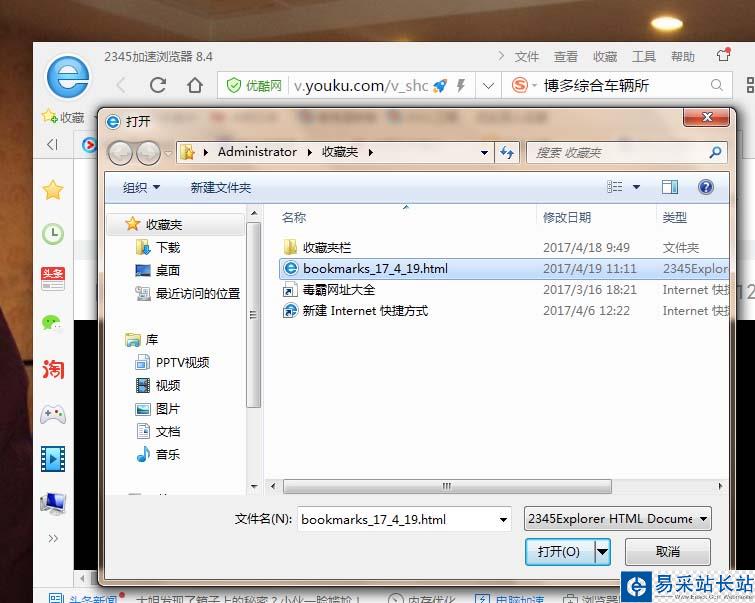This screenshot has width=755, height=603.
Task: Collapse the browser sidebar arrow icon
Action: (x=52, y=144)
